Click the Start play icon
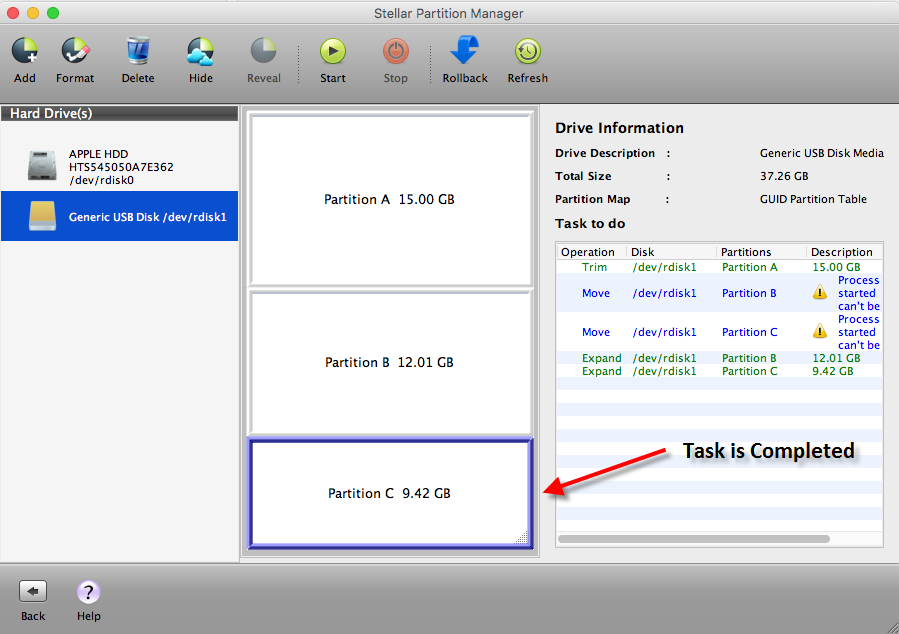The width and height of the screenshot is (899, 634). coord(333,52)
